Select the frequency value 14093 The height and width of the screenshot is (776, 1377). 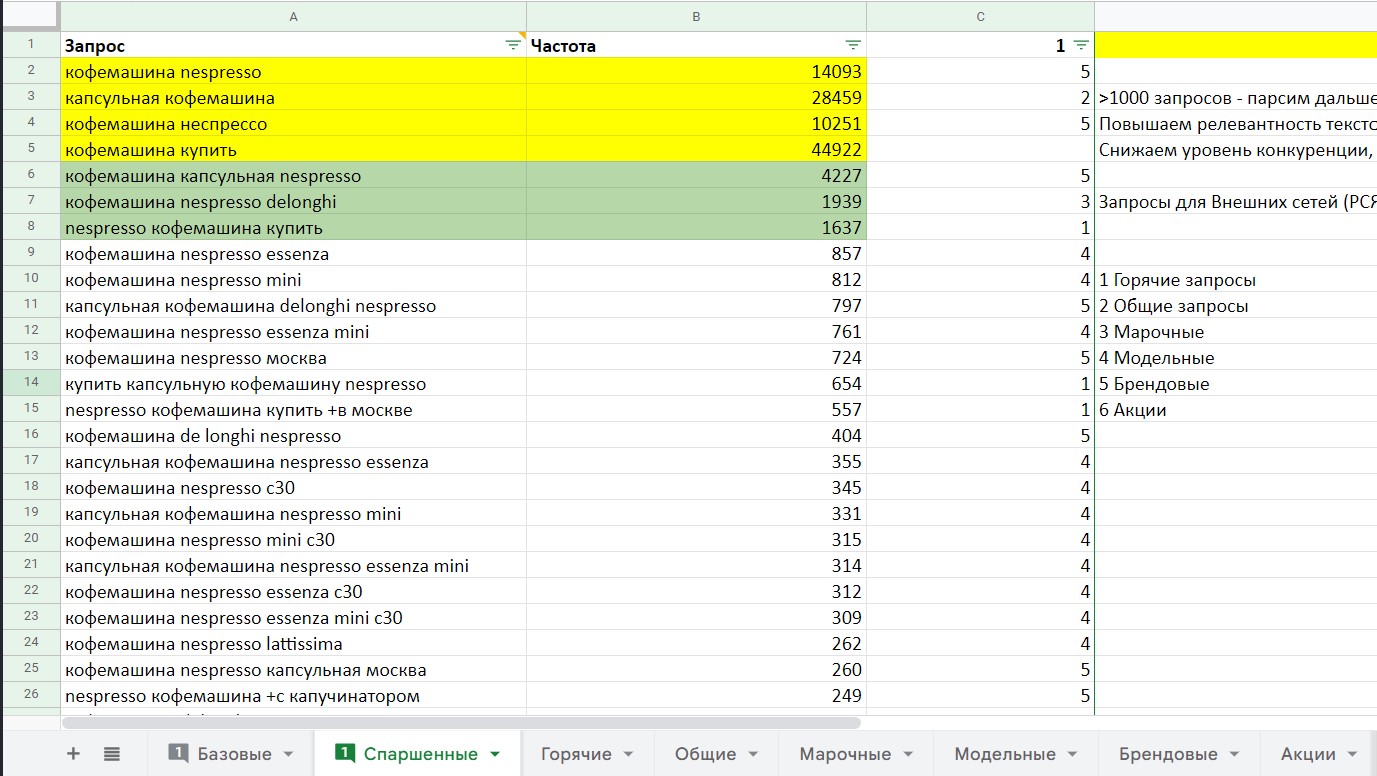tap(696, 72)
